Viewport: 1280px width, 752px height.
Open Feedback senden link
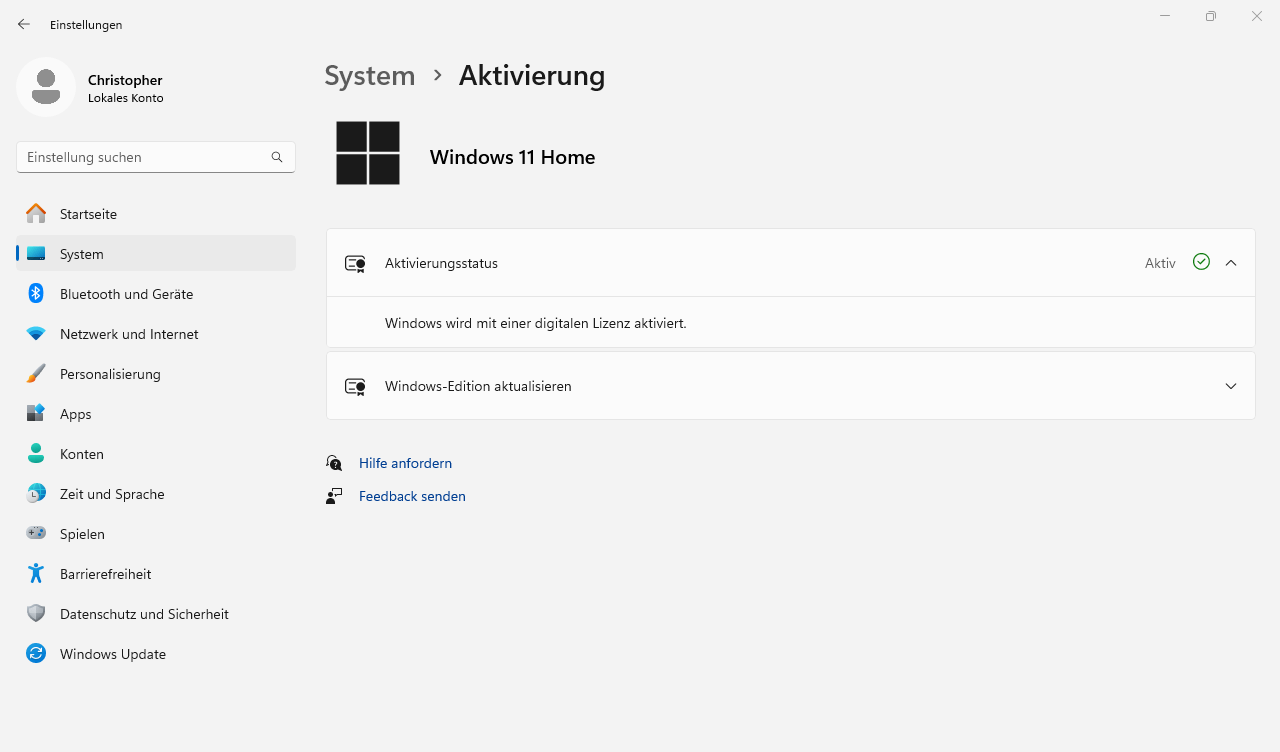click(x=412, y=496)
